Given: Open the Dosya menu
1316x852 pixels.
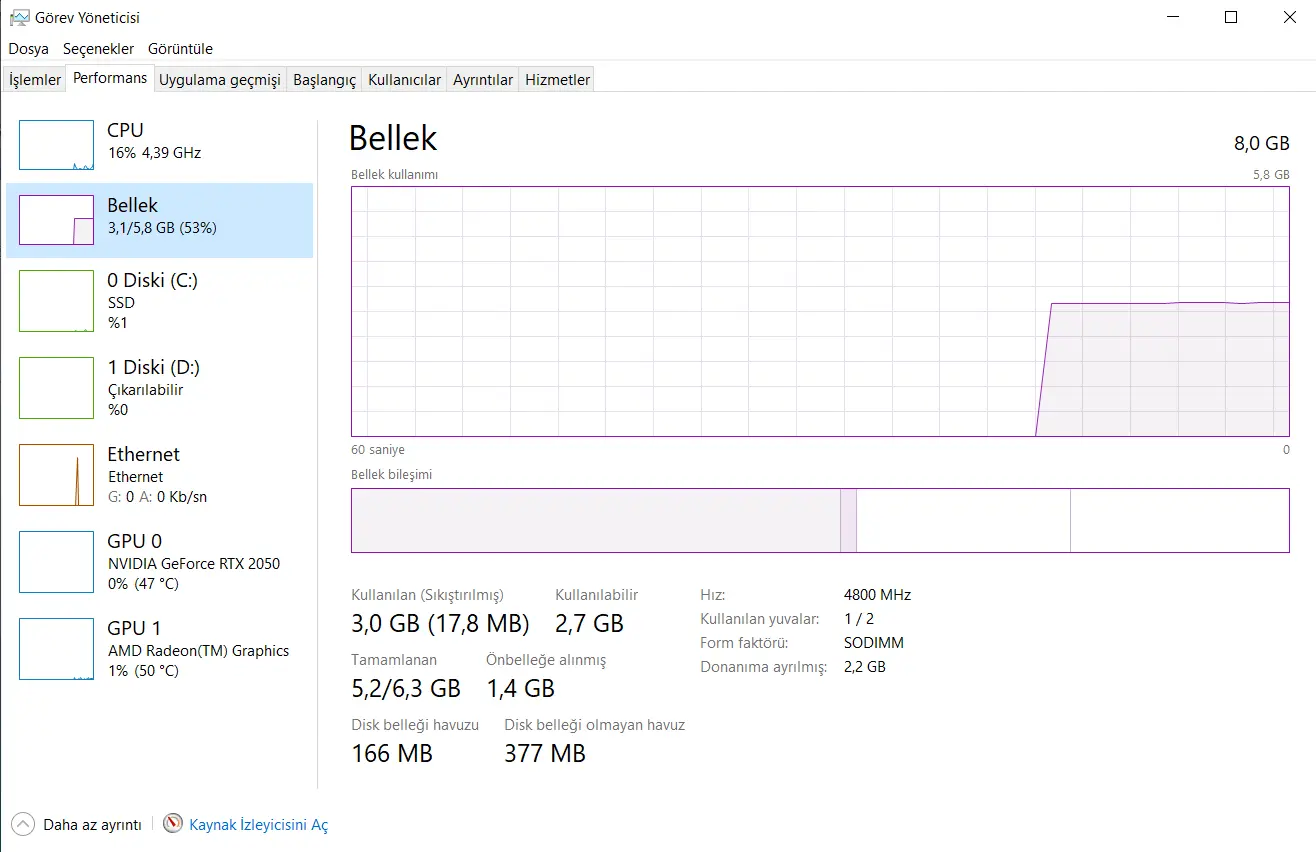Looking at the screenshot, I should pos(29,48).
